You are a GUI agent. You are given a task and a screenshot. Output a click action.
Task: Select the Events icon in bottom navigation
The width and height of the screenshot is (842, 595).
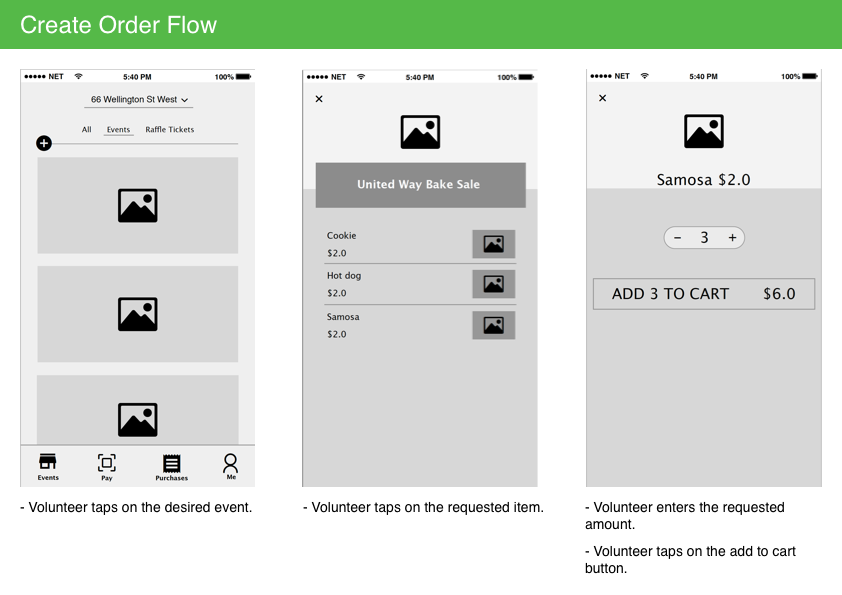point(47,465)
